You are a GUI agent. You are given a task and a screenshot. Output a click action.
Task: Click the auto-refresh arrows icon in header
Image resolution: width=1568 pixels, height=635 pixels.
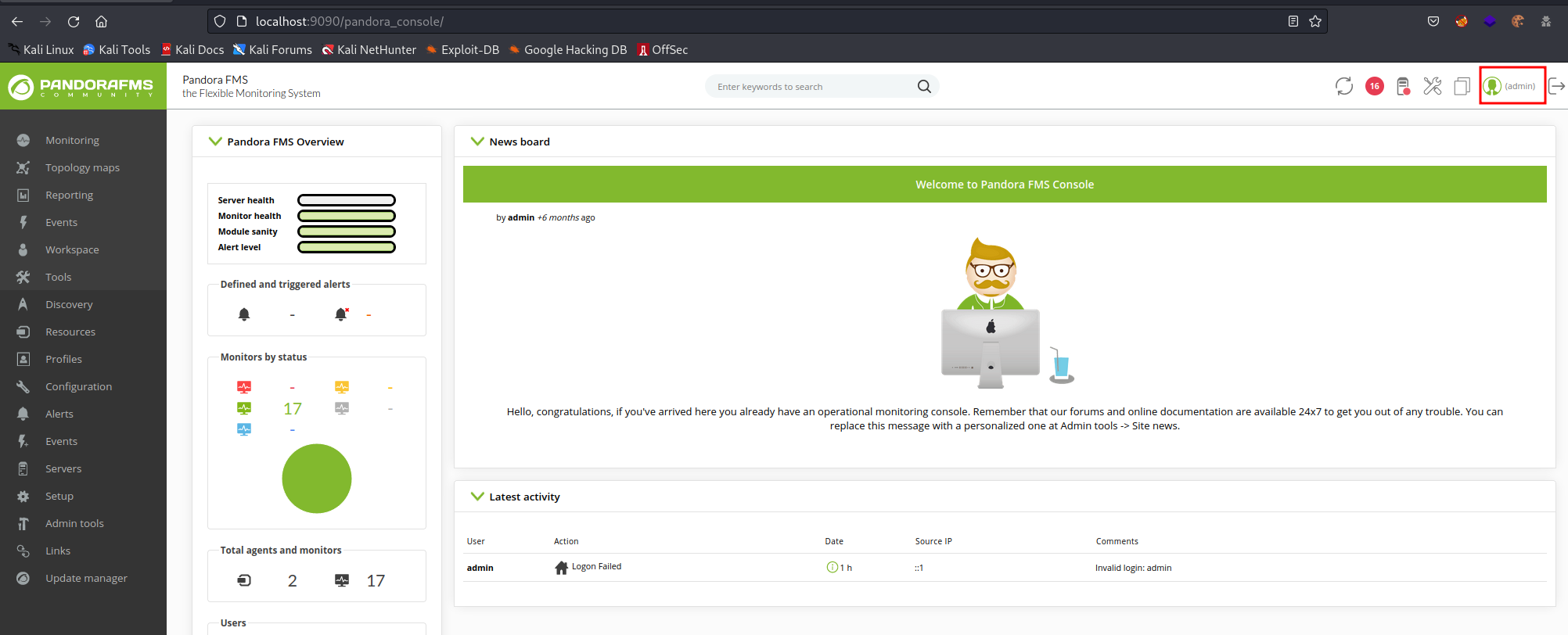pyautogui.click(x=1344, y=86)
